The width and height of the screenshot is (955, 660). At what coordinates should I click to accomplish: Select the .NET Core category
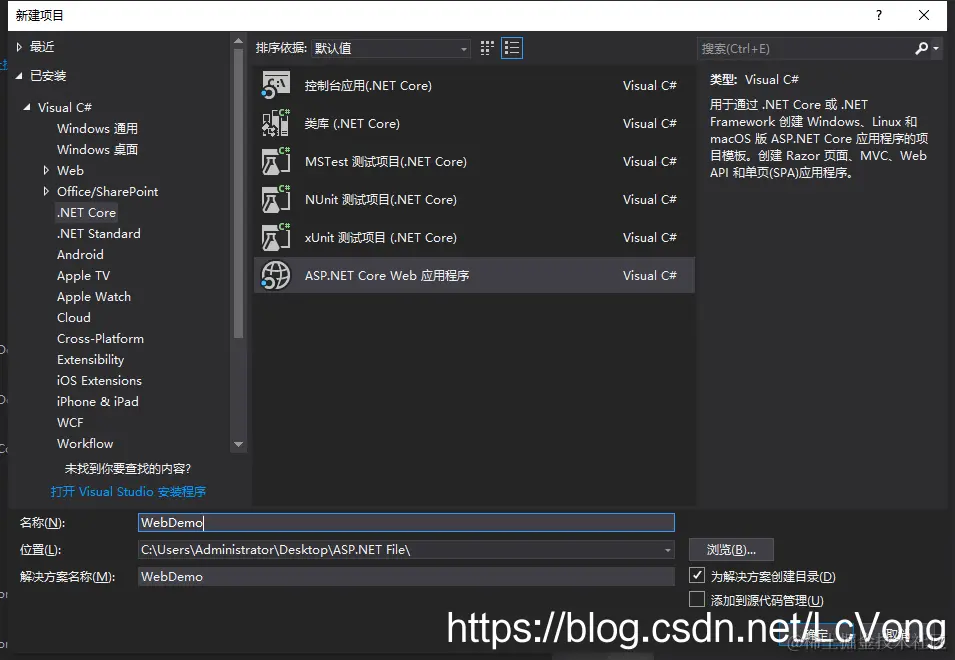[86, 212]
